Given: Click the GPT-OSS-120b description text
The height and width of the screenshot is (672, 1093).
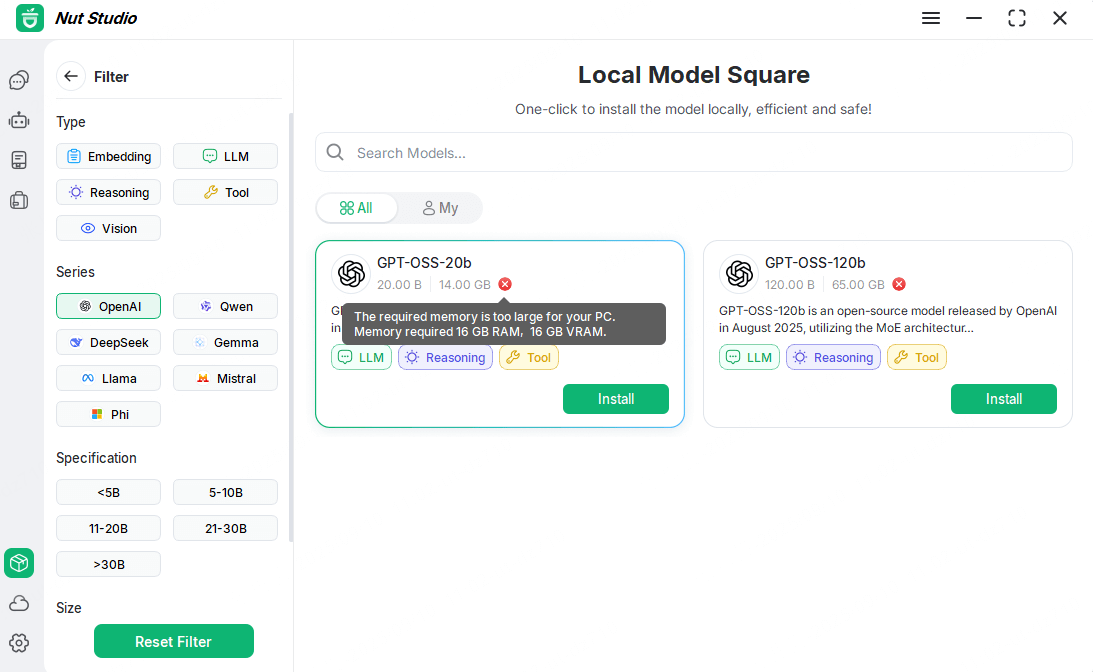Looking at the screenshot, I should point(888,319).
